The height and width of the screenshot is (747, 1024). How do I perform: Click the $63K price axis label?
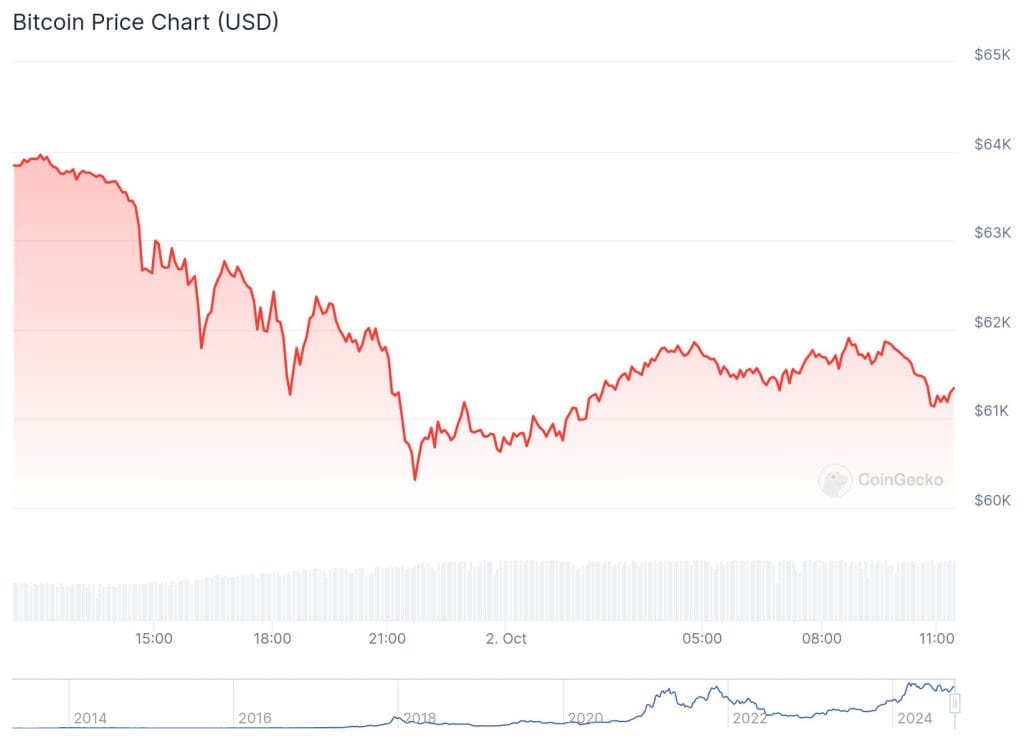tap(992, 233)
